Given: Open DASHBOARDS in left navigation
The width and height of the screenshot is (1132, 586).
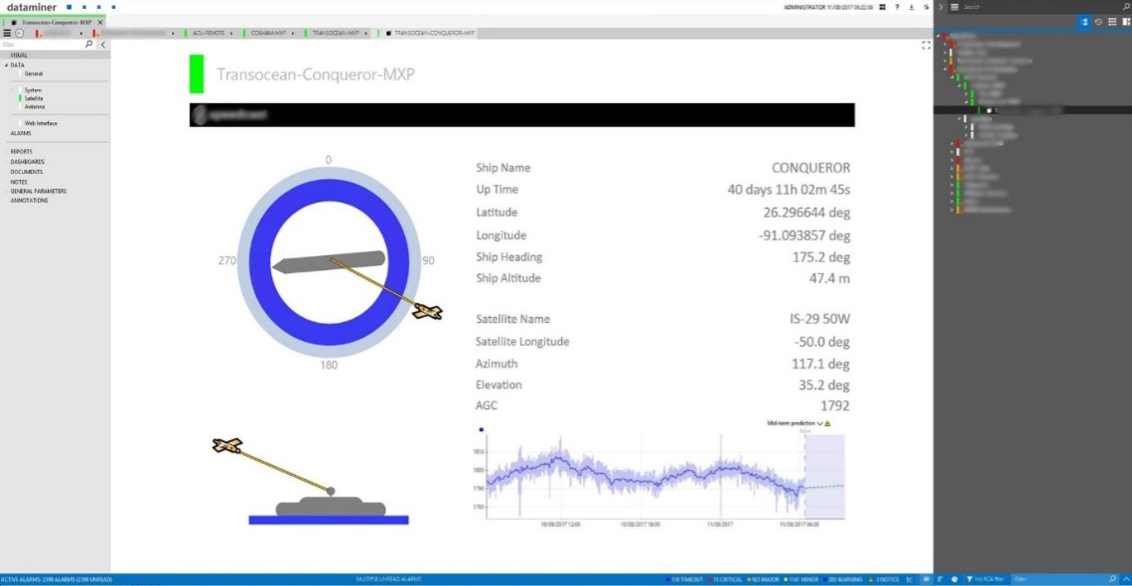Looking at the screenshot, I should (27, 162).
